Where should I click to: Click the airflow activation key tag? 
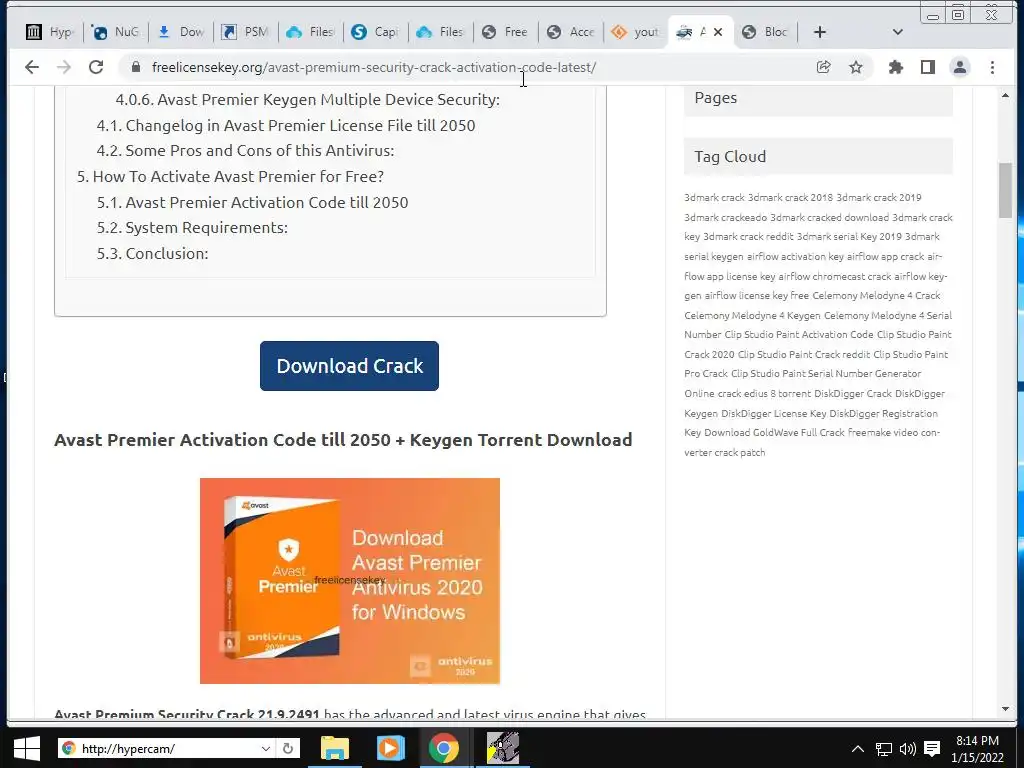click(795, 257)
